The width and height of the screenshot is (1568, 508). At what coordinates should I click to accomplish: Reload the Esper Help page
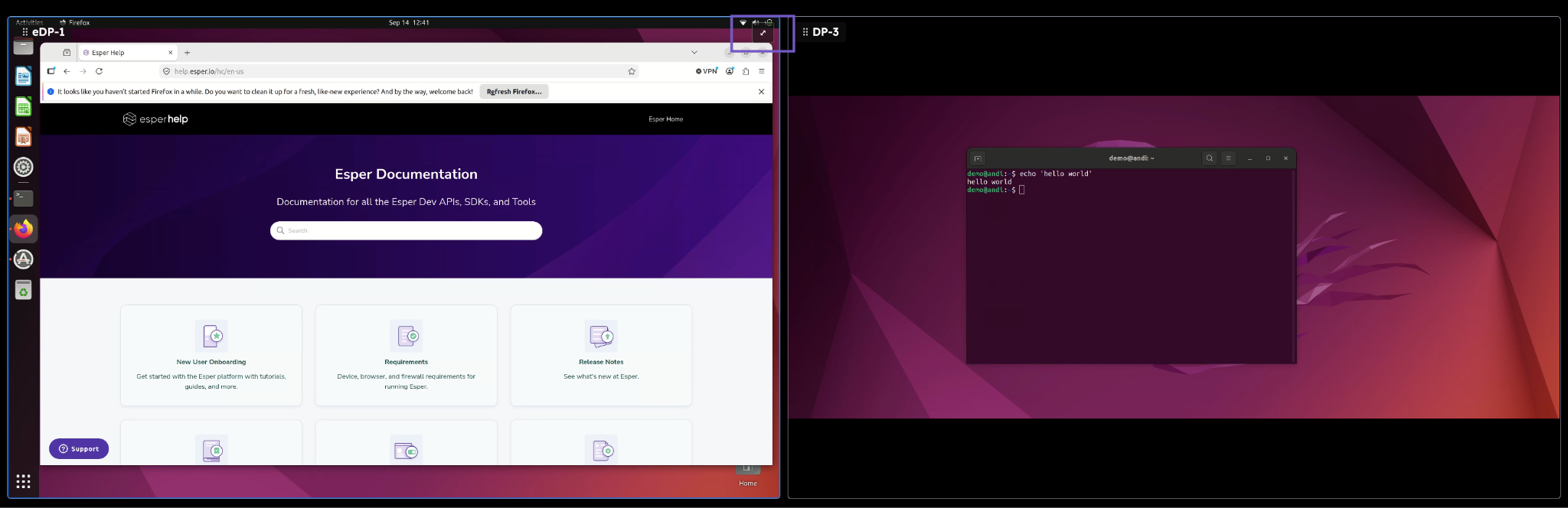(x=99, y=71)
